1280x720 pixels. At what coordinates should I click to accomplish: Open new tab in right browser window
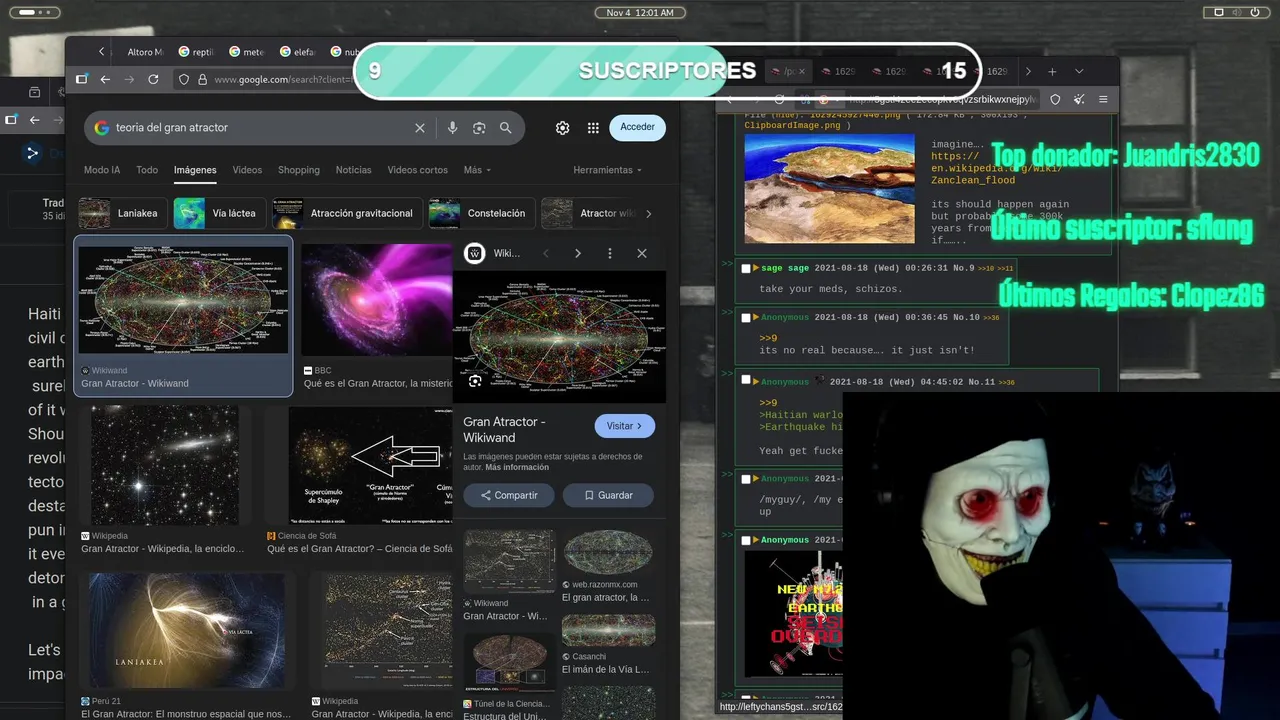pyautogui.click(x=1052, y=72)
